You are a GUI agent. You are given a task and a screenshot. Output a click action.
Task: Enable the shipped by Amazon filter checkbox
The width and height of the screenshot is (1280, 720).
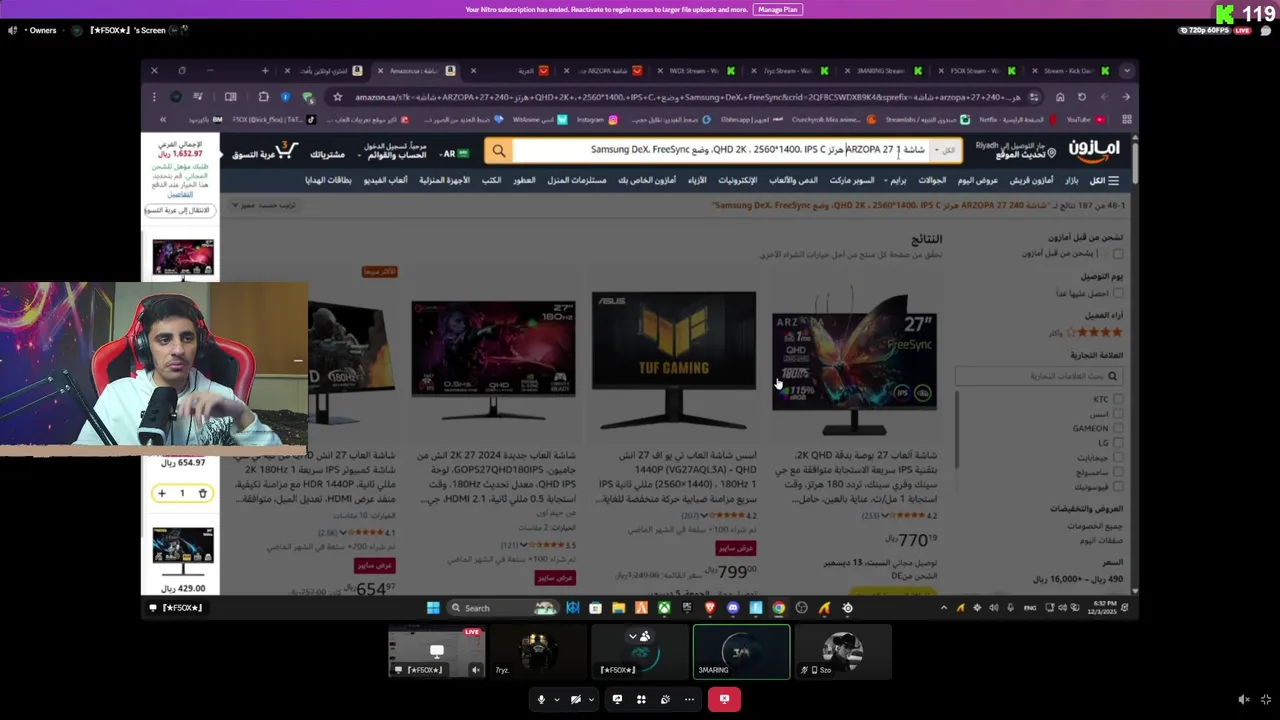(x=1118, y=253)
